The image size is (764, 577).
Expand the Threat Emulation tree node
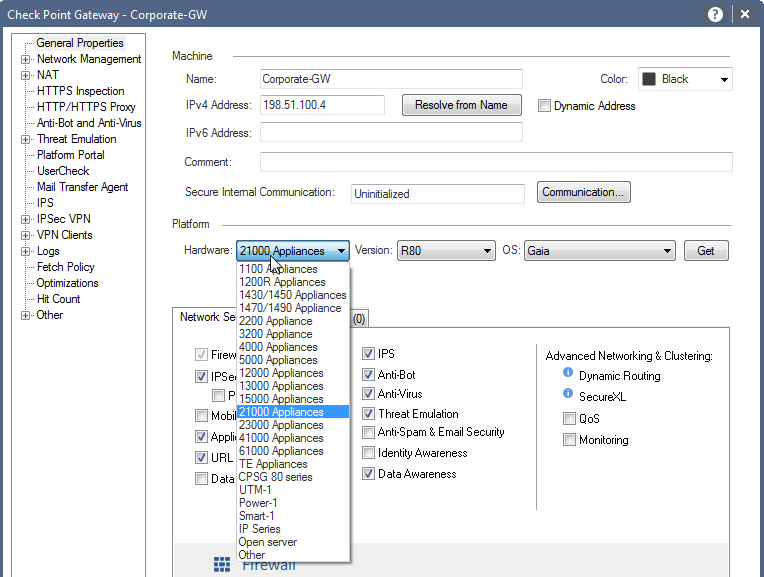[25, 139]
